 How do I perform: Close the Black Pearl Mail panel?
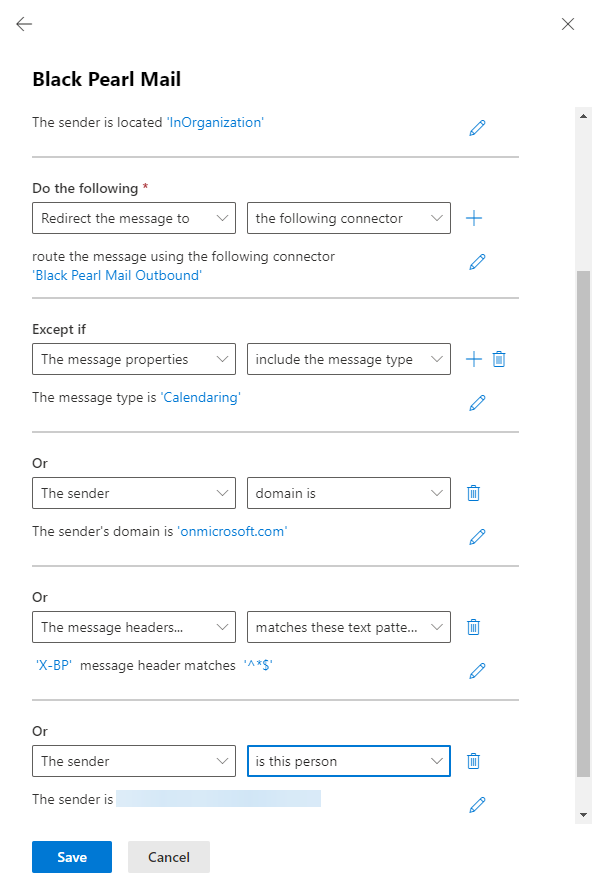pos(568,24)
